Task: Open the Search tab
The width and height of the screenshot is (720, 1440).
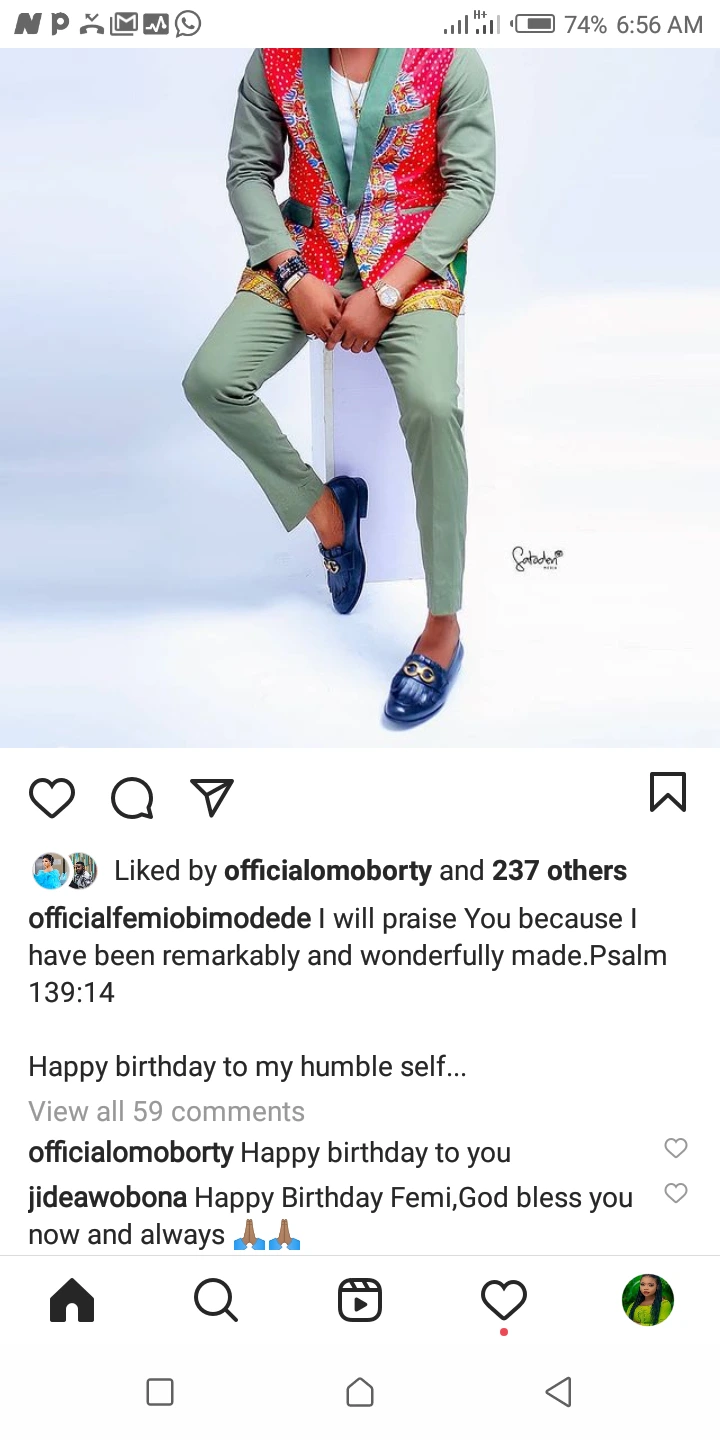Action: click(215, 1301)
